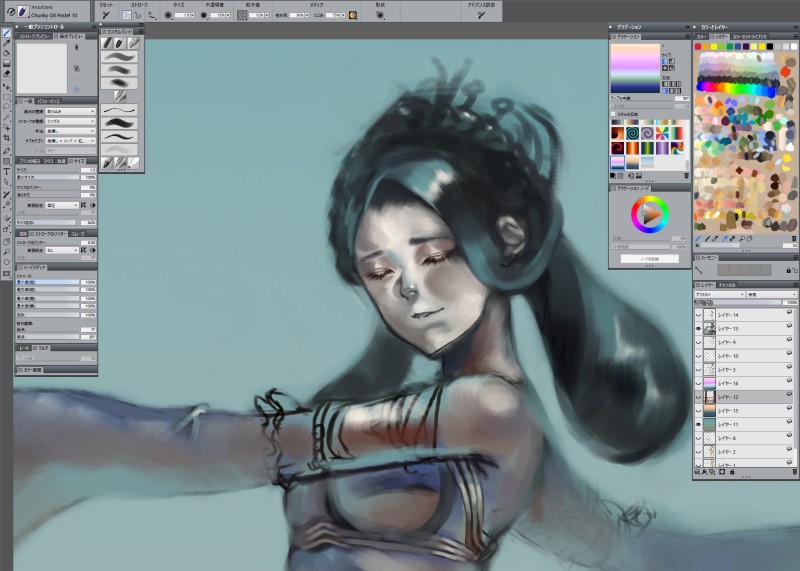The image size is (800, 571).
Task: Click the harmony panel lock icon
Action: tap(788, 270)
